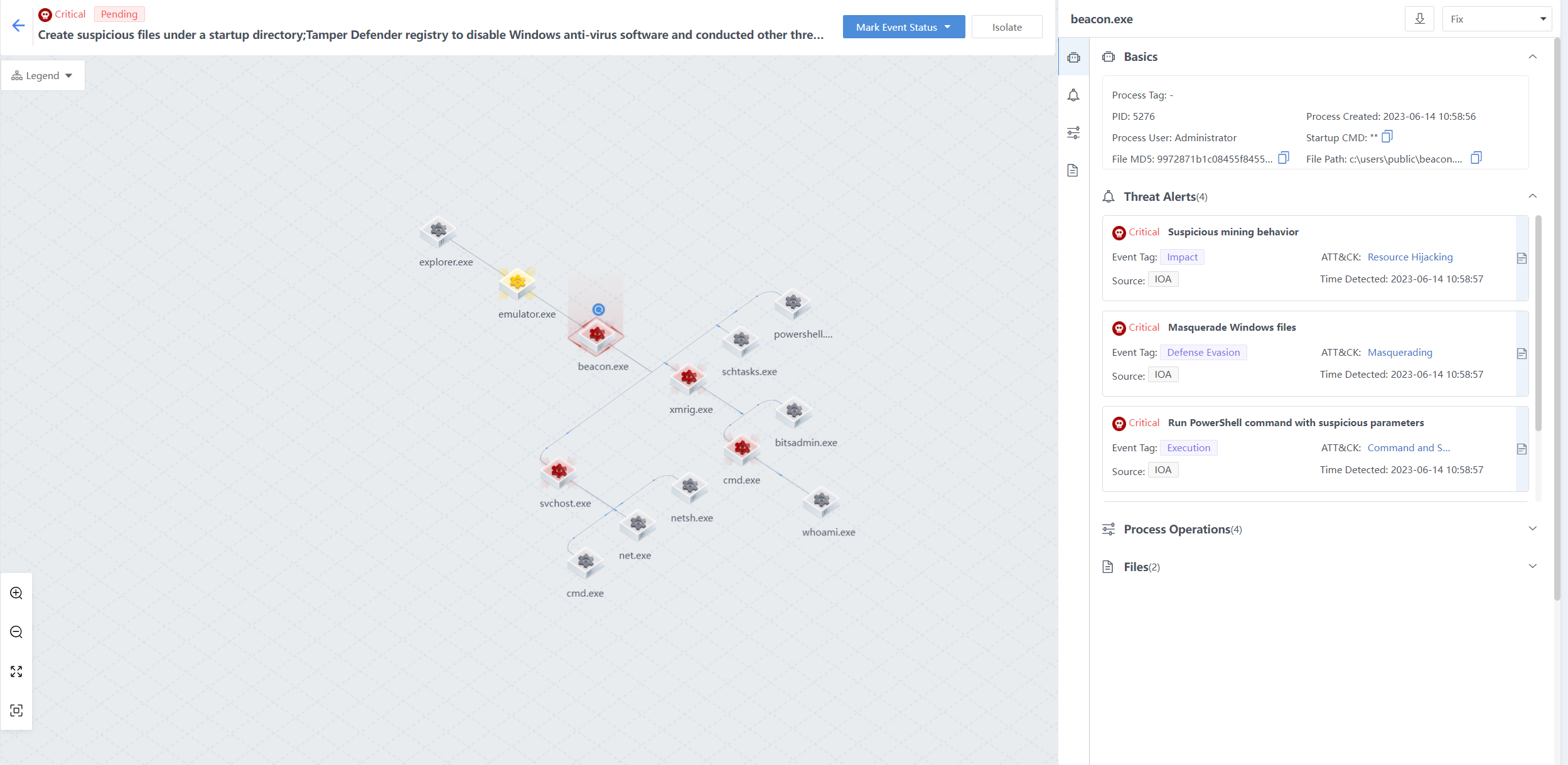Switch to Threat Alerts bell side tab
The image size is (1568, 765).
click(x=1073, y=95)
